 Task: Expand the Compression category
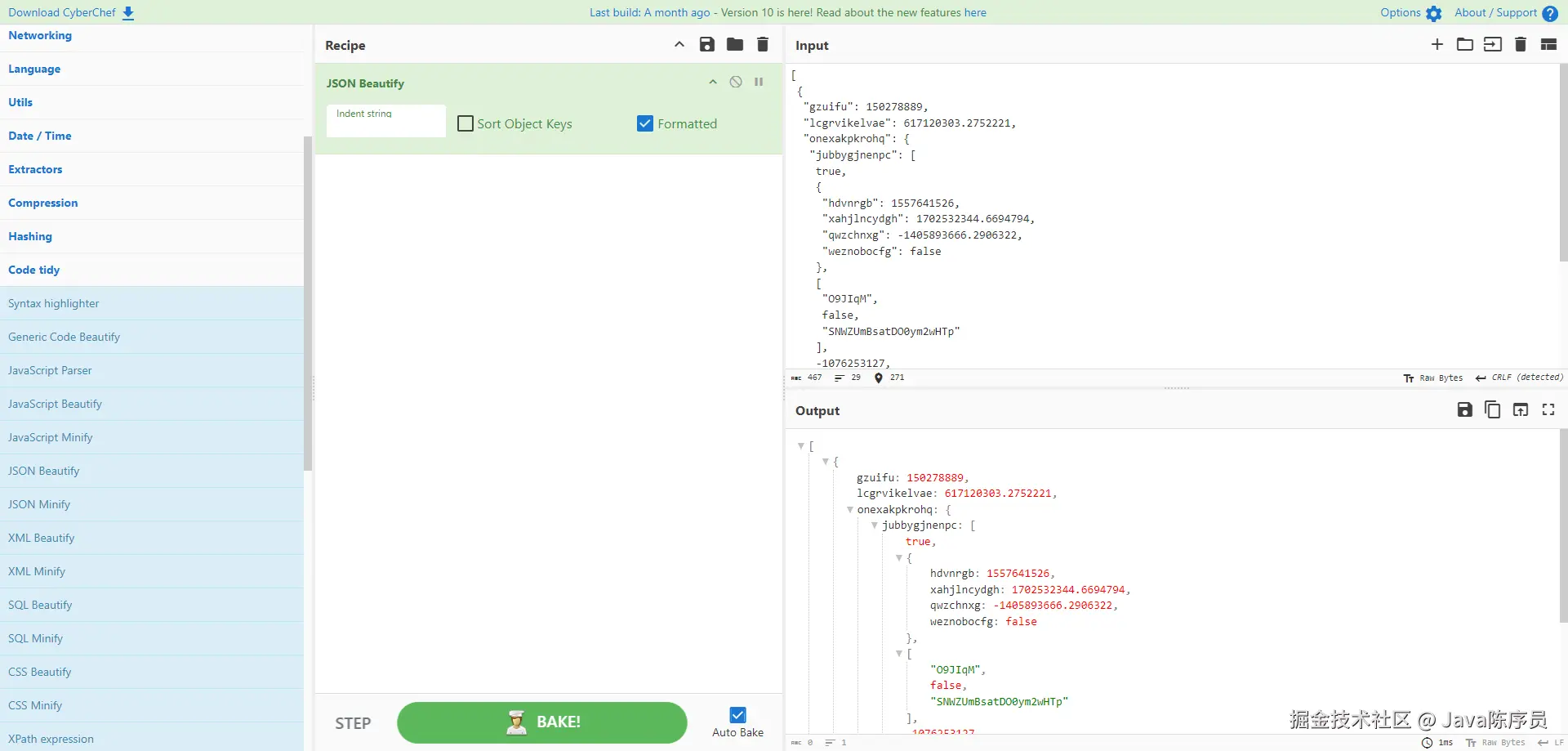point(152,203)
